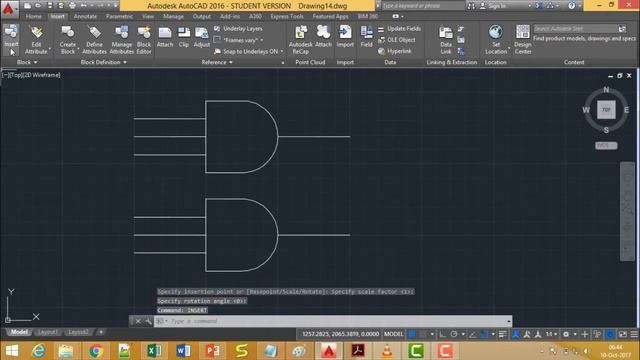Toggle MODEL space button
Screen dimensions: 640x360
tap(393, 334)
